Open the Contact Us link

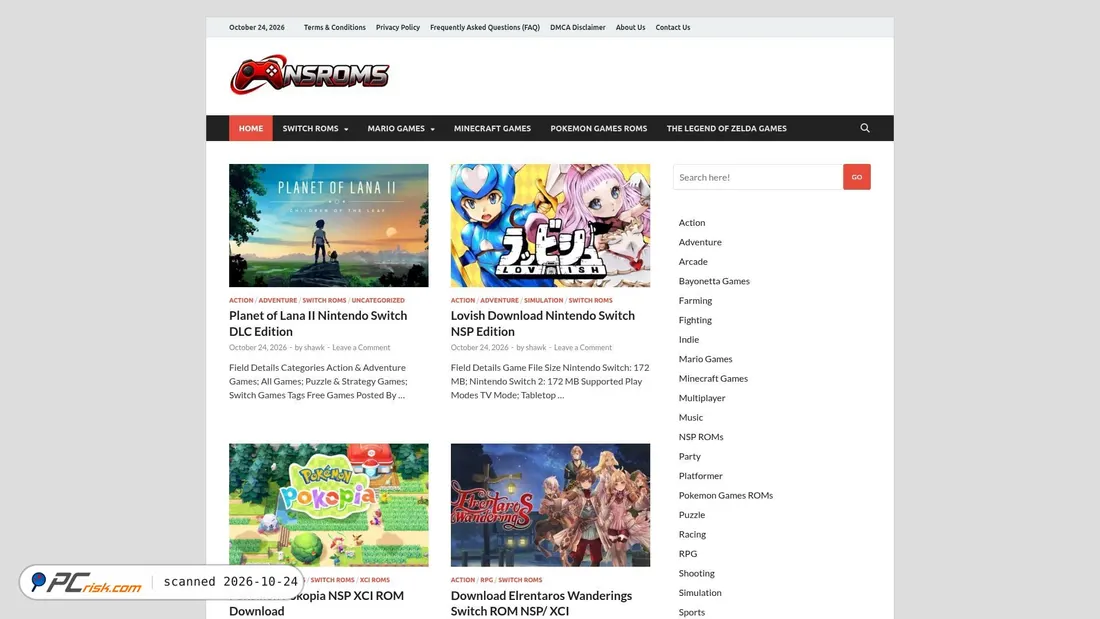673,27
